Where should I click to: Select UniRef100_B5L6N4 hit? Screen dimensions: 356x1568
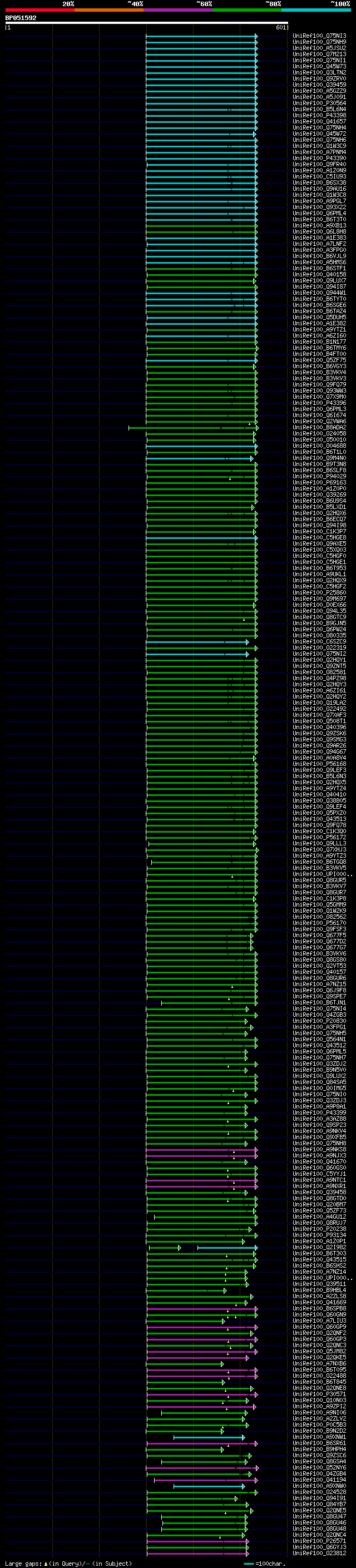[319, 109]
